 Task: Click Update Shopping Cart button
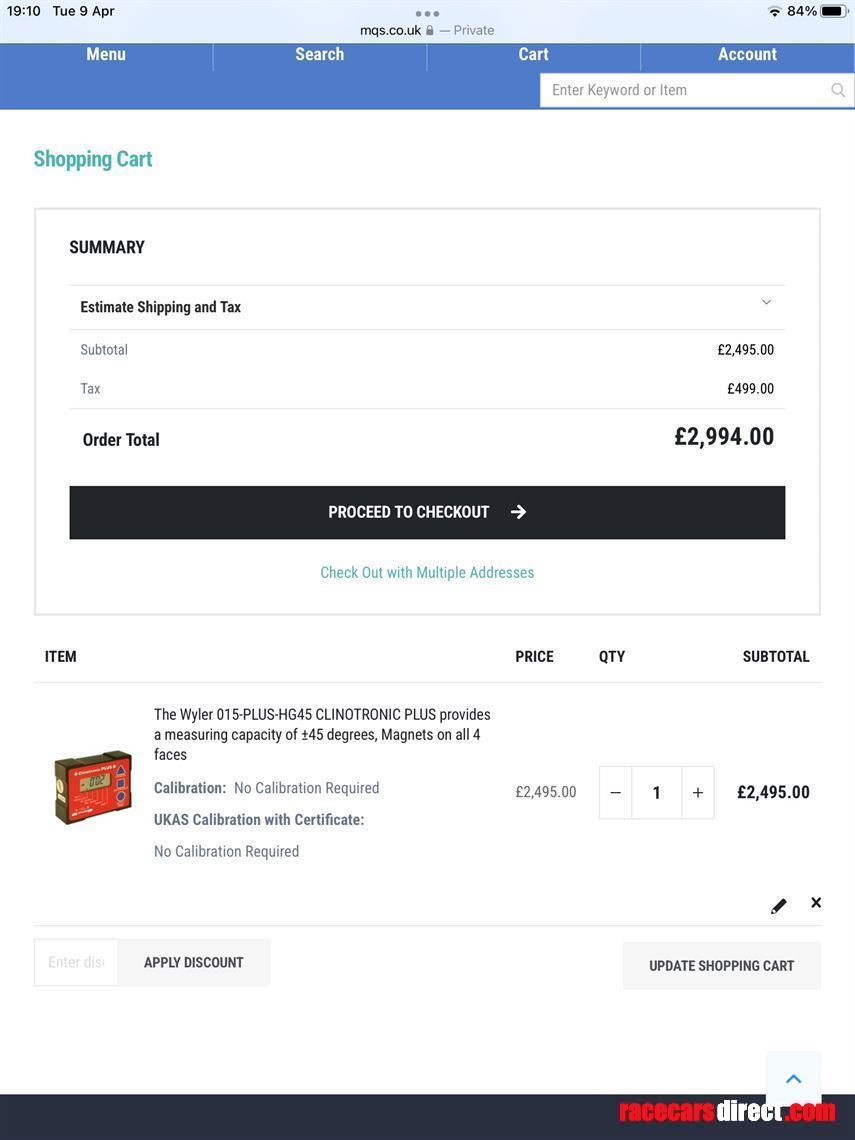click(x=721, y=965)
